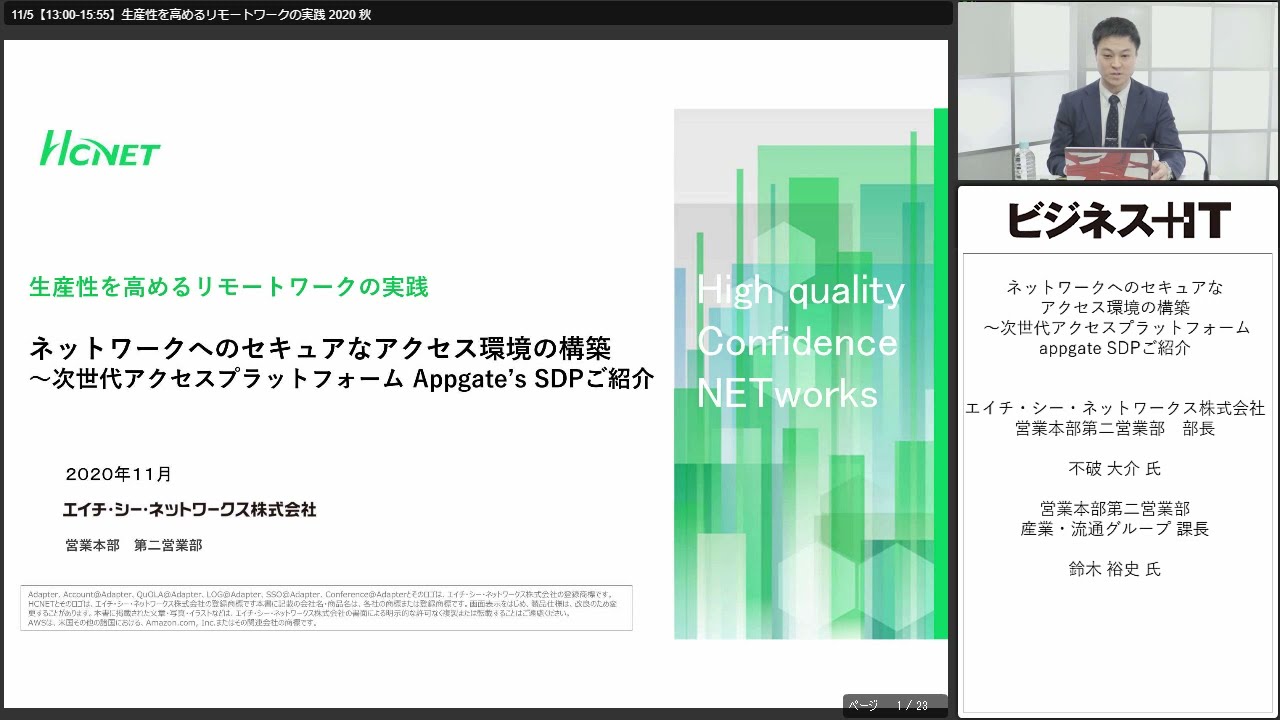Click the date 2020年11月 on the slide
Image resolution: width=1280 pixels, height=720 pixels.
pyautogui.click(x=119, y=474)
